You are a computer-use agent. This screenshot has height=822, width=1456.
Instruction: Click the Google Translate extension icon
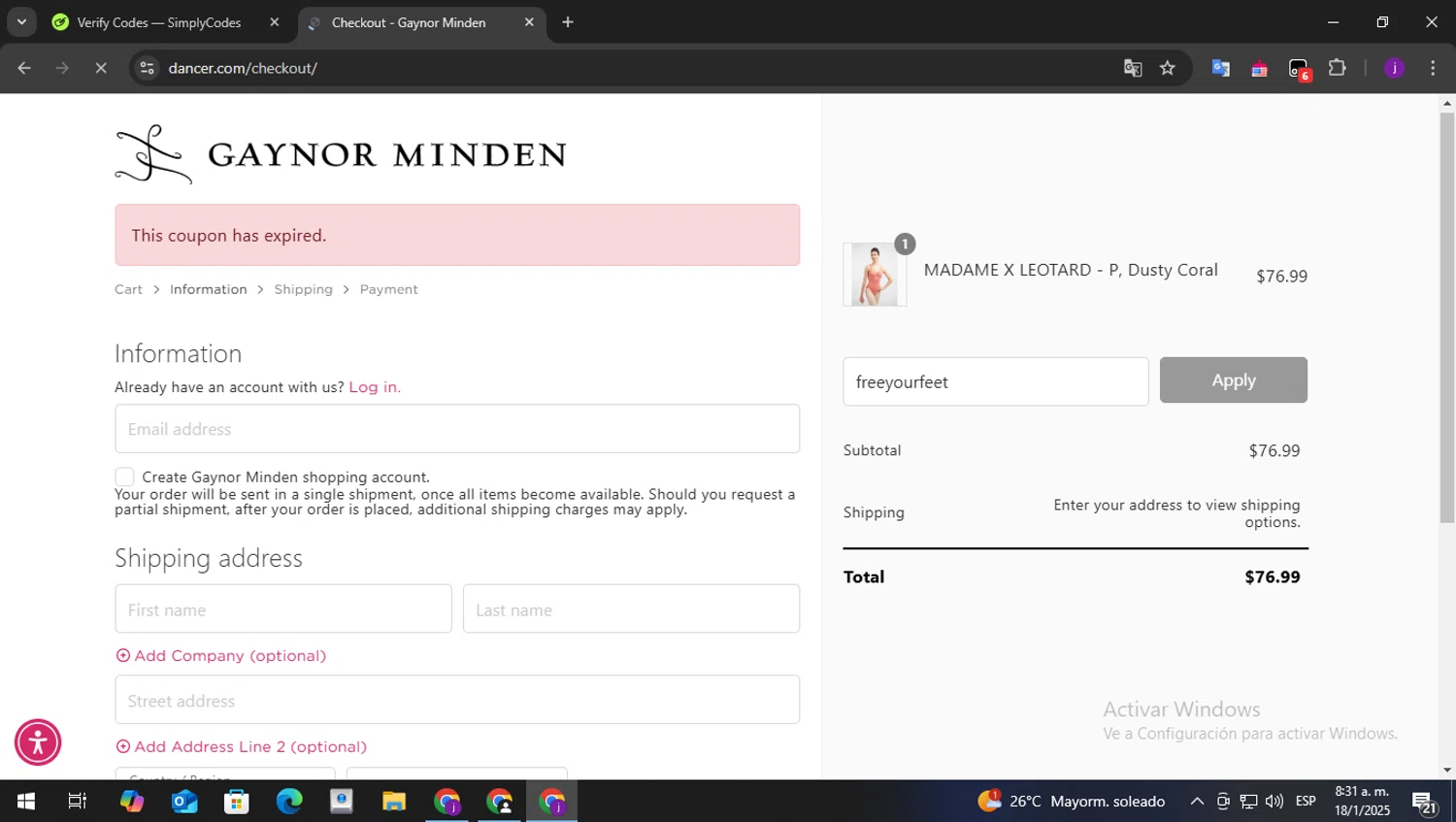pyautogui.click(x=1221, y=68)
